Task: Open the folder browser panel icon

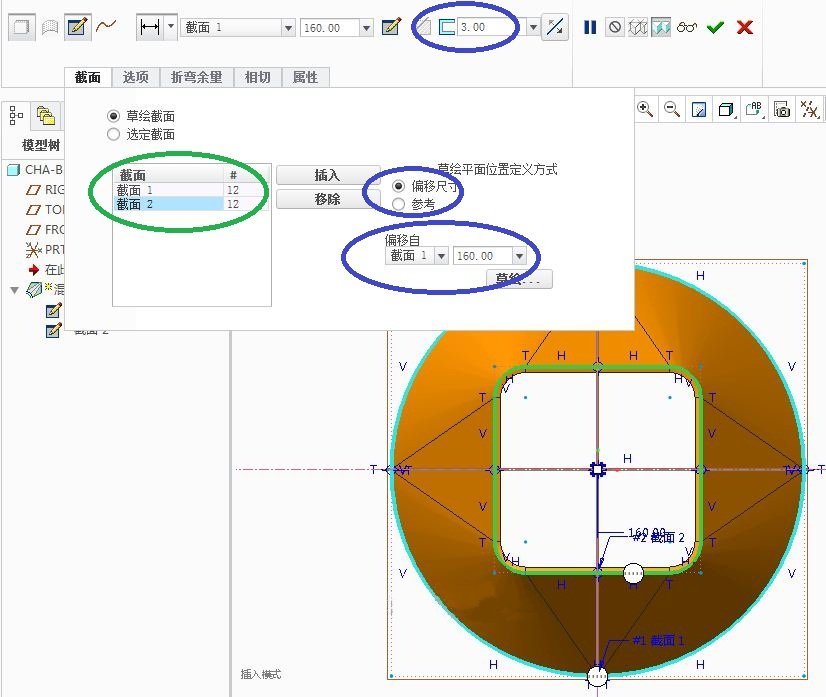Action: click(x=46, y=115)
